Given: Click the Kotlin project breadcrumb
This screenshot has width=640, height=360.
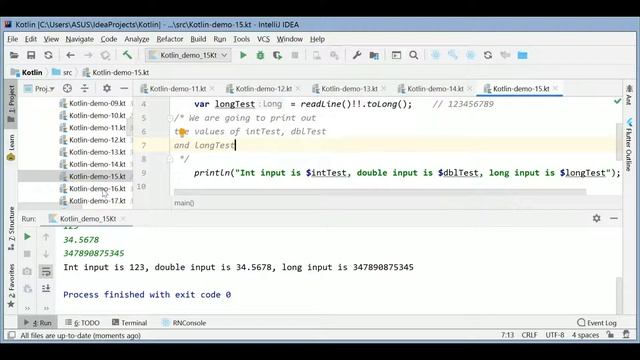Looking at the screenshot, I should 27,72.
